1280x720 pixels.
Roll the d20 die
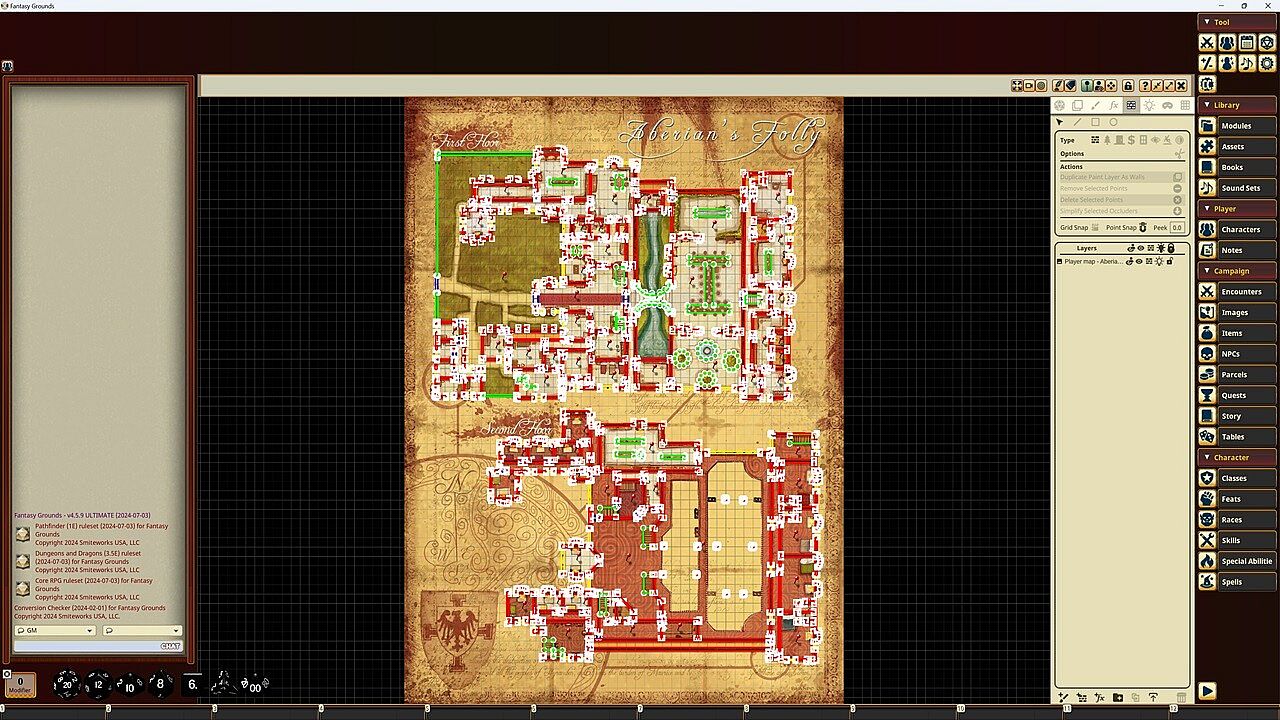67,684
